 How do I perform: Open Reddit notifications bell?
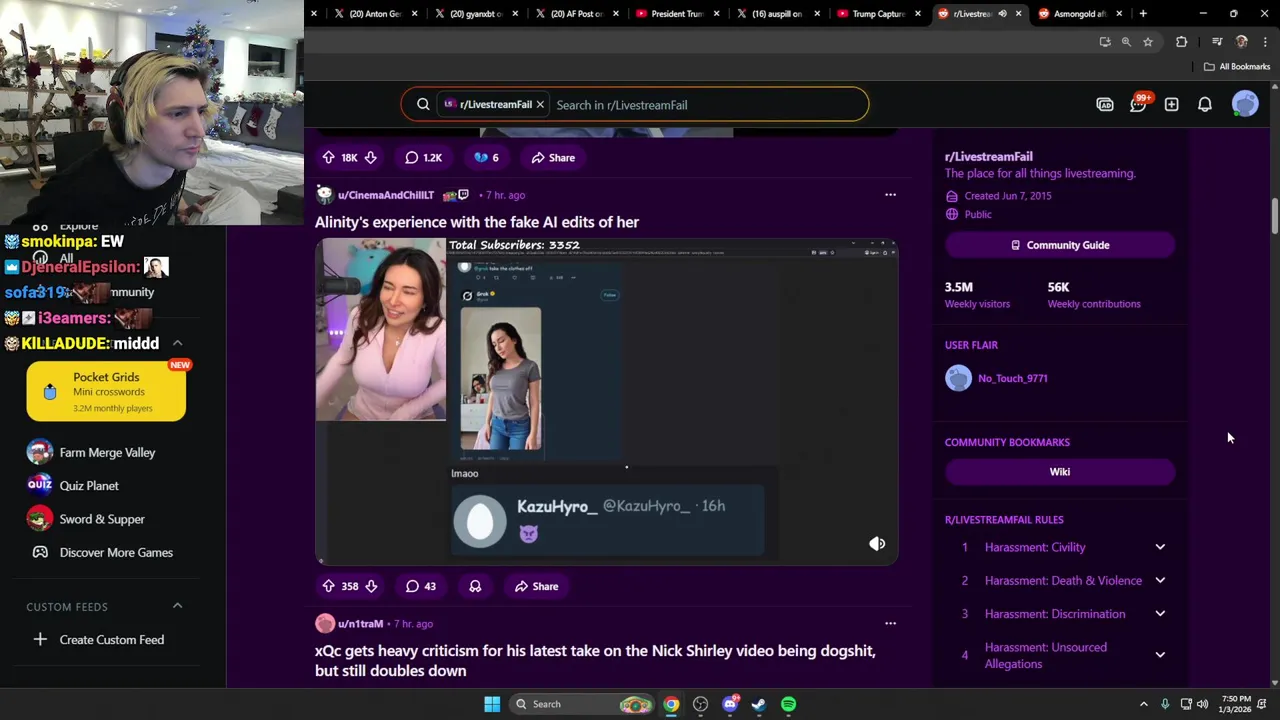(1205, 104)
